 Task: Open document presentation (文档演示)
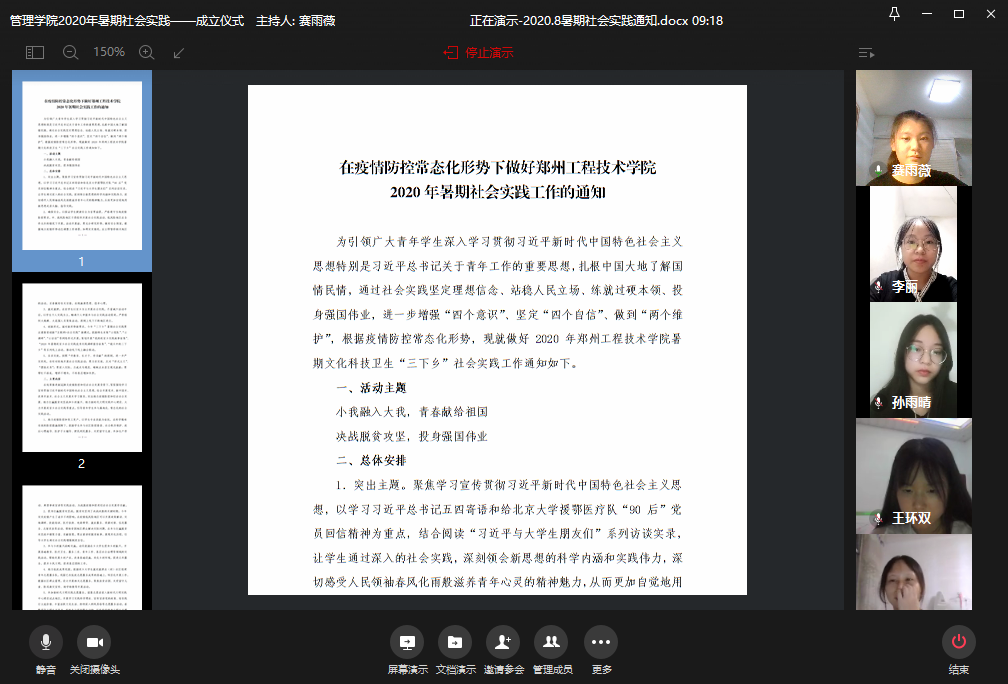coord(455,642)
